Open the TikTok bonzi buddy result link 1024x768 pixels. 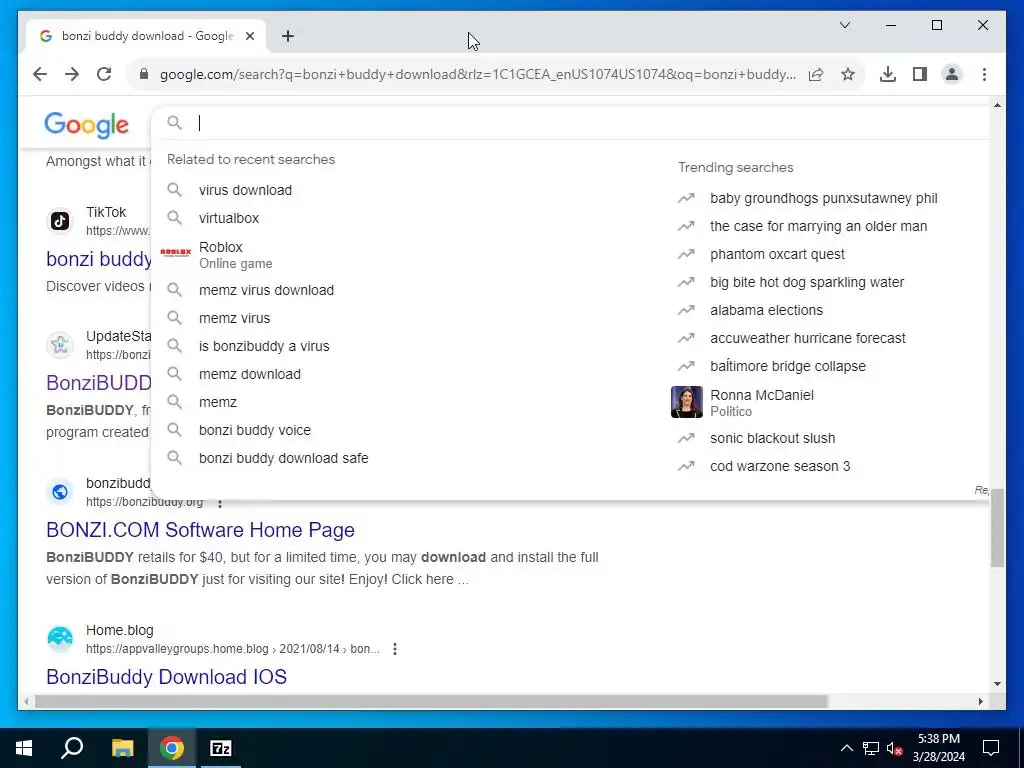pos(99,259)
